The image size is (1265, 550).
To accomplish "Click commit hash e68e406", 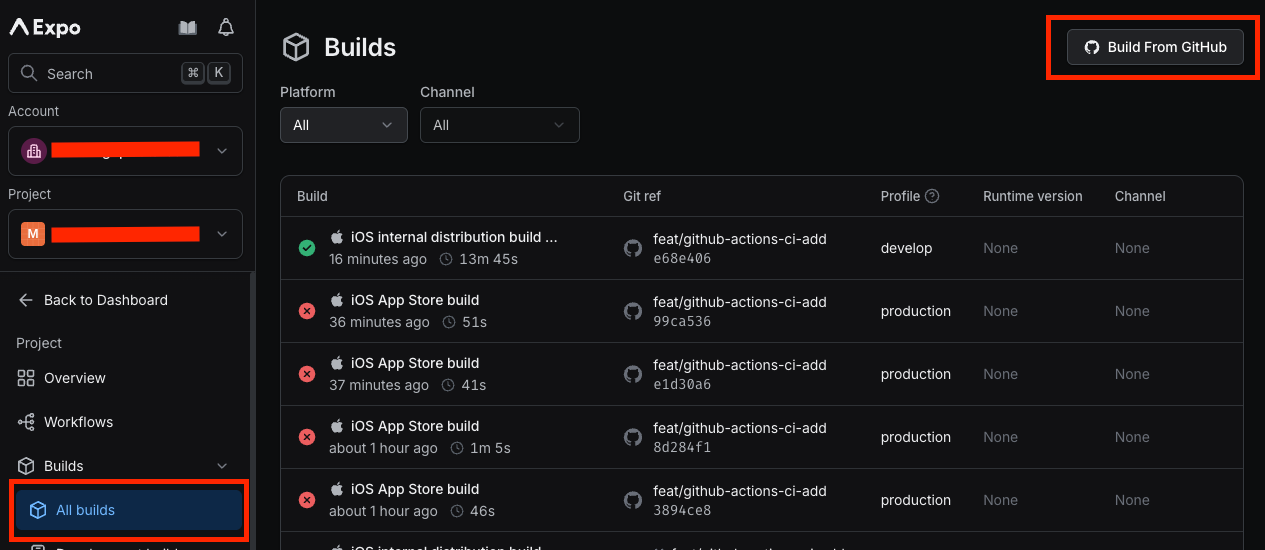I will [x=682, y=258].
